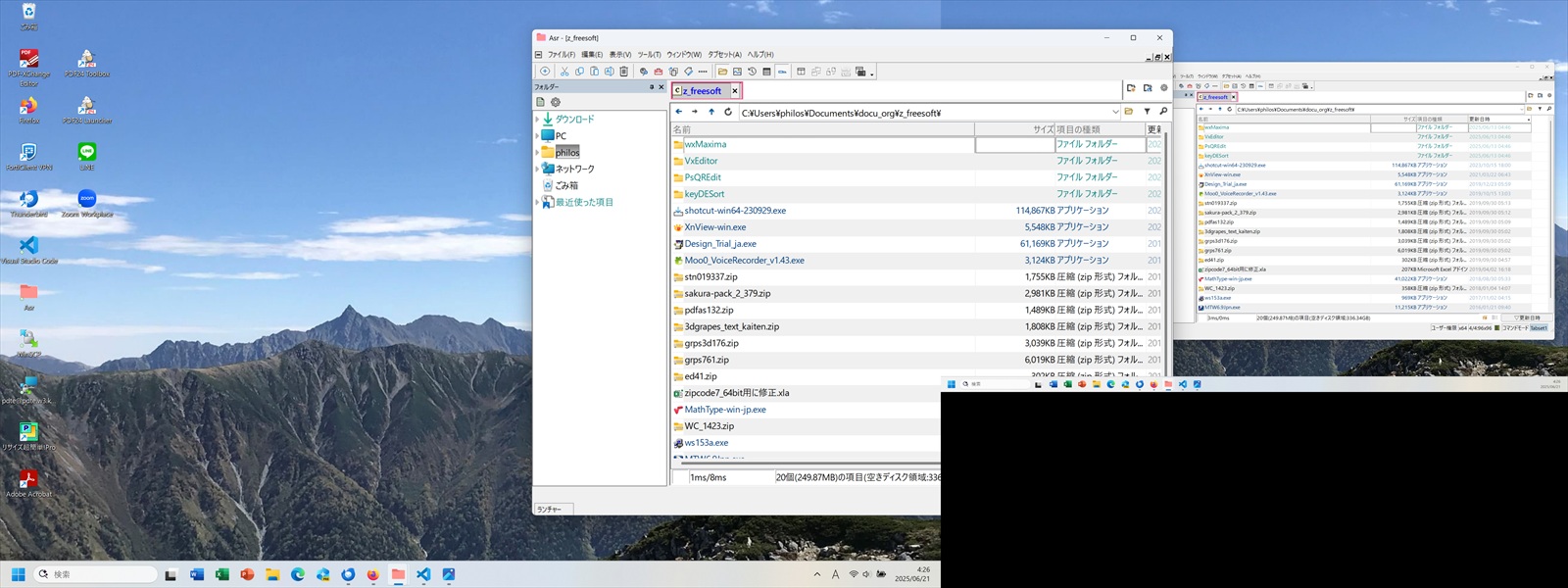Viewport: 1568px width, 588px height.
Task: Click the red toolbox icon in Asr toolbar
Action: [659, 72]
